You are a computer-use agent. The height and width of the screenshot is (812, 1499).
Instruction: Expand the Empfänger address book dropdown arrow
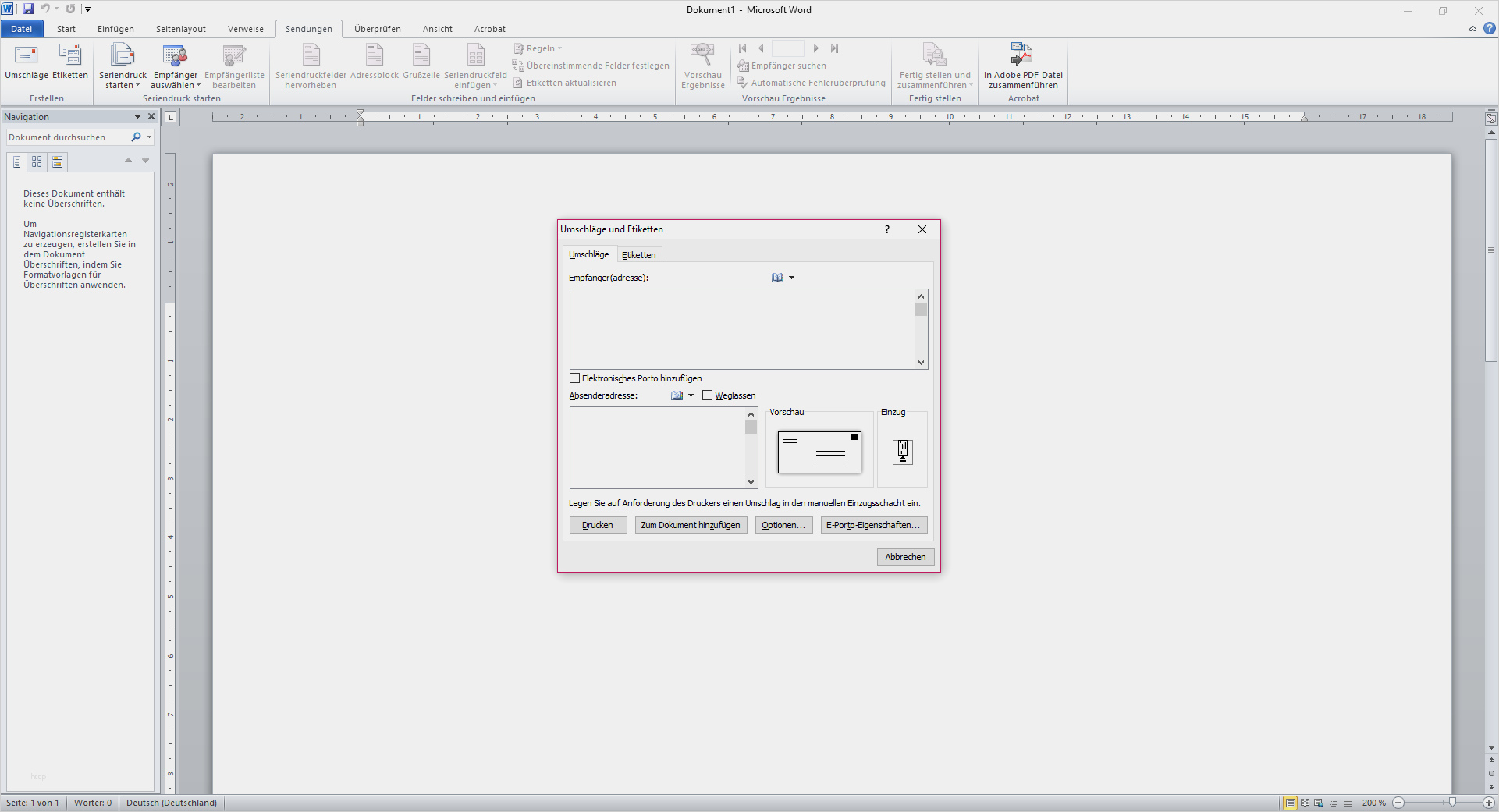coord(791,278)
